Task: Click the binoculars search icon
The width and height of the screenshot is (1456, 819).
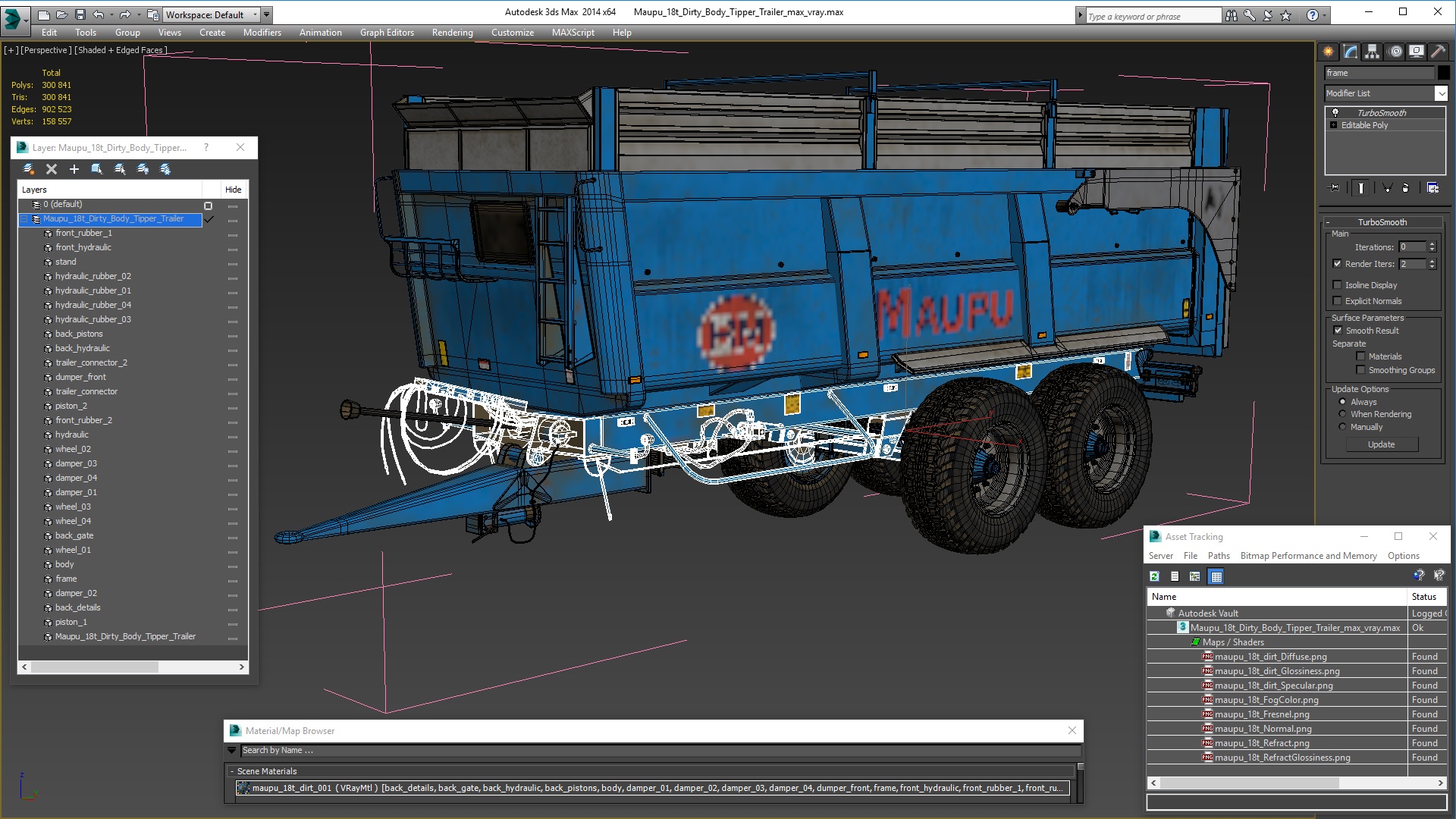Action: (1231, 15)
